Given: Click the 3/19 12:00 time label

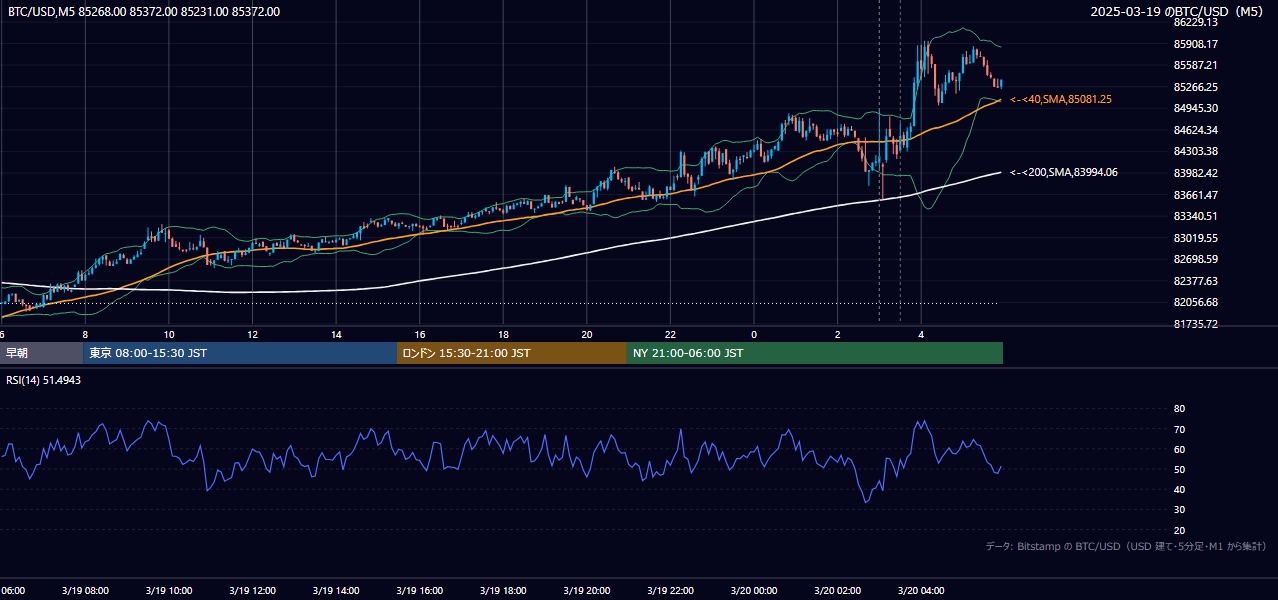Looking at the screenshot, I should pos(252,591).
